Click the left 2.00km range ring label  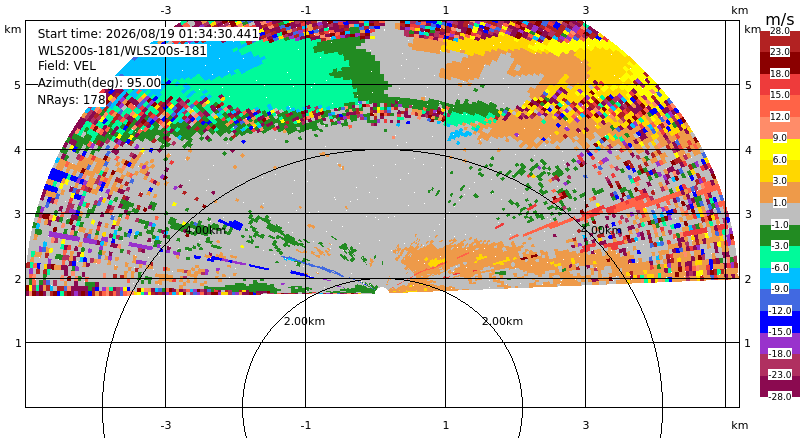point(304,321)
